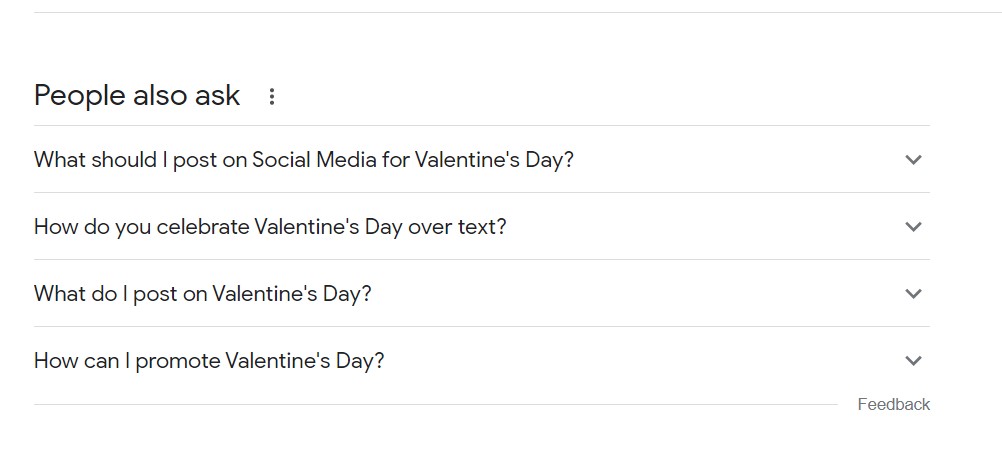Image resolution: width=1002 pixels, height=473 pixels.
Task: Open the three-dot menu beside People also ask
Action: (271, 97)
